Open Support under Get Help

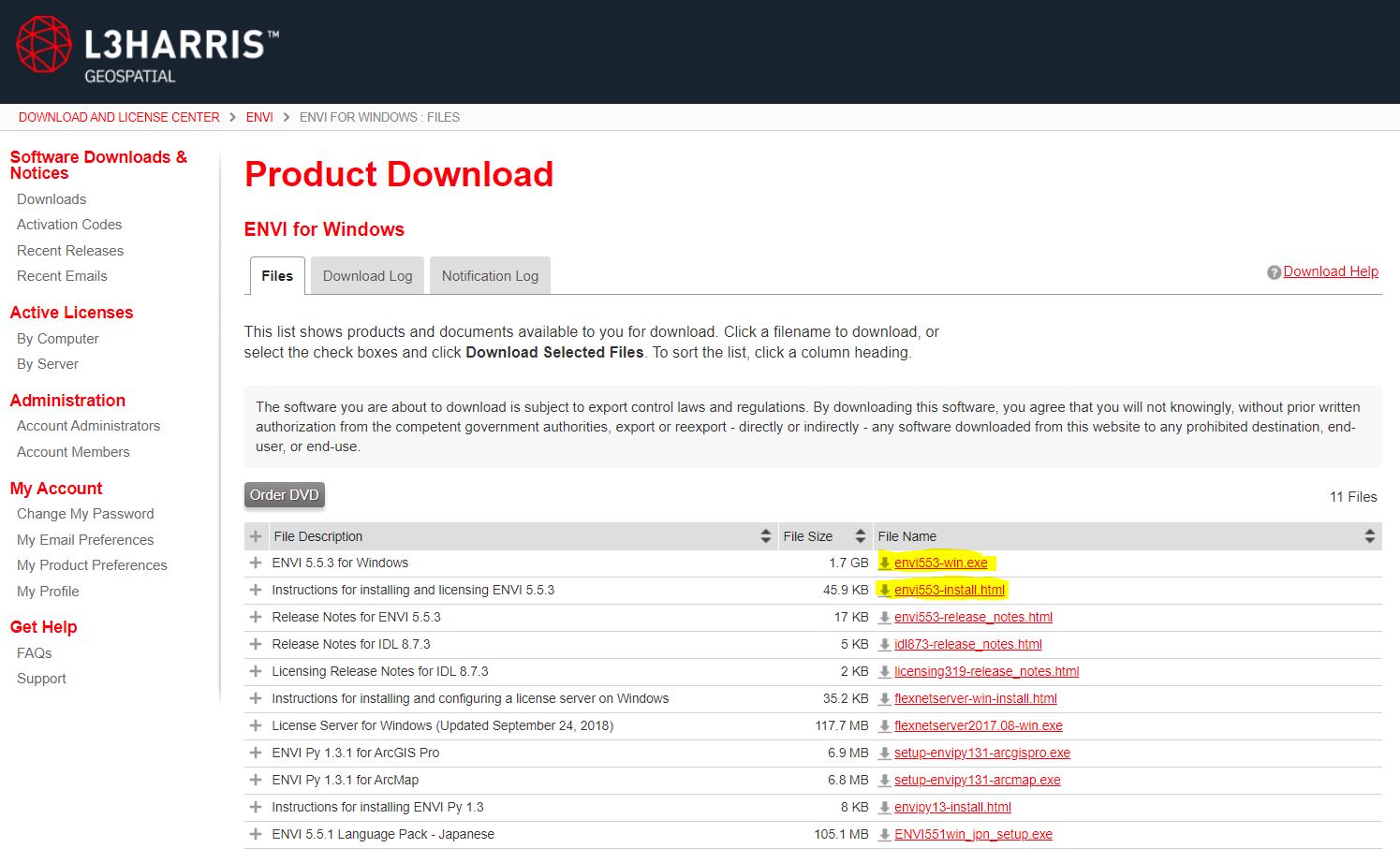(x=41, y=679)
